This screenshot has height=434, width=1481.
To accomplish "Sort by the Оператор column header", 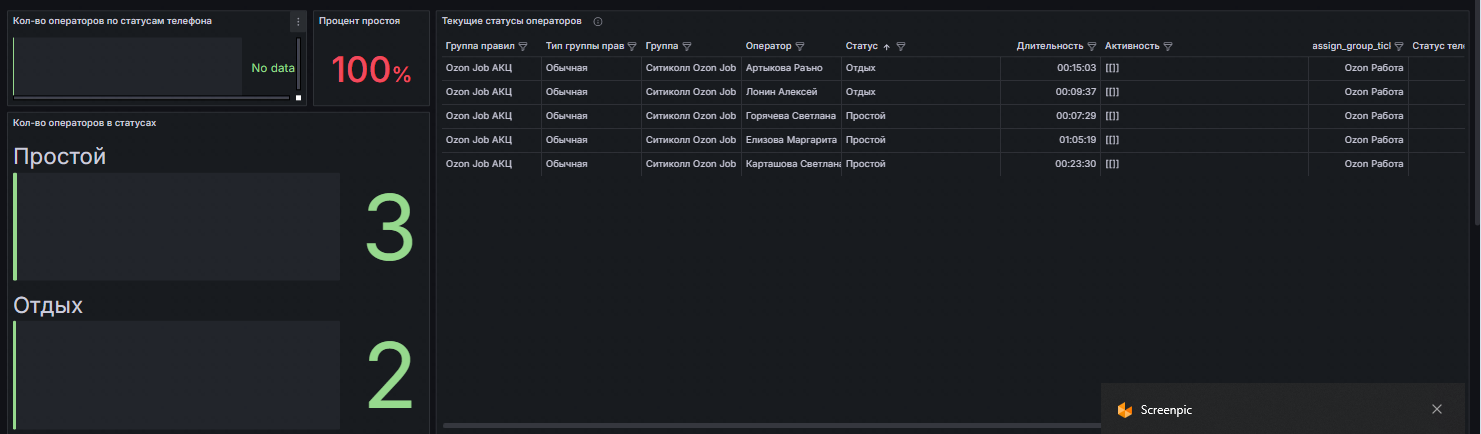I will click(768, 46).
